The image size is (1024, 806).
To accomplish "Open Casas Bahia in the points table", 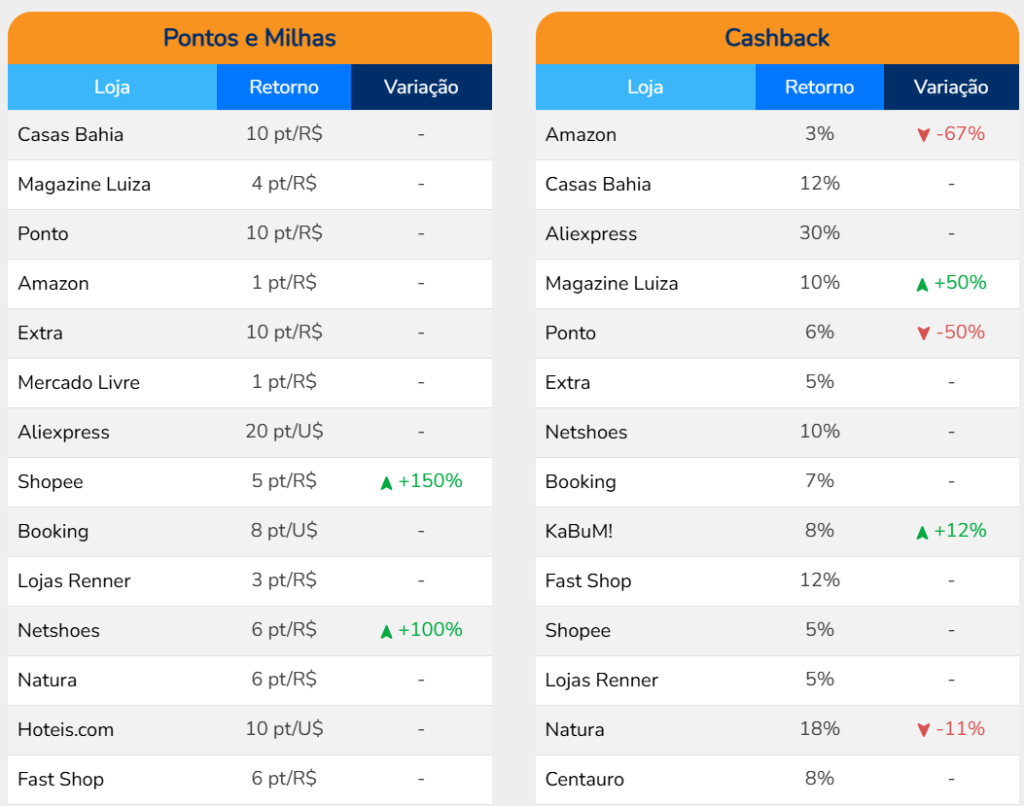I will [x=71, y=134].
